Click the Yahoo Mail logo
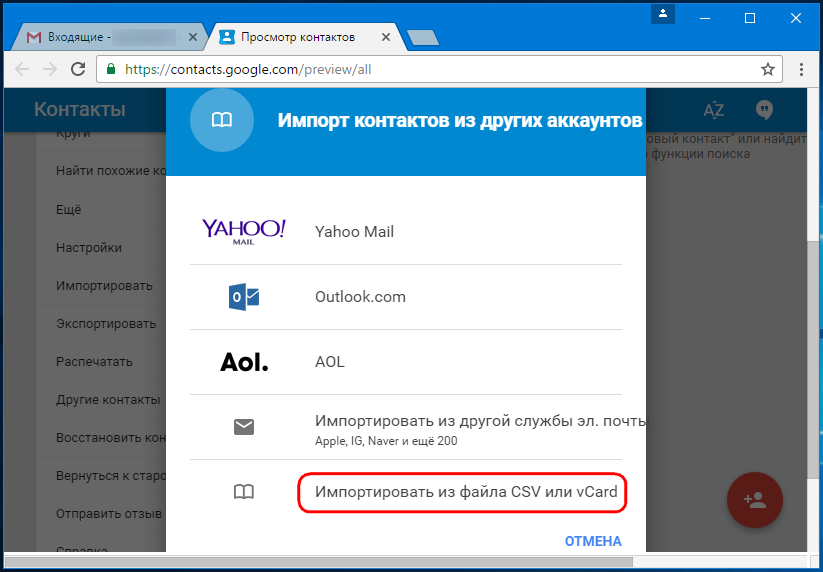This screenshot has height=572, width=823. (244, 231)
